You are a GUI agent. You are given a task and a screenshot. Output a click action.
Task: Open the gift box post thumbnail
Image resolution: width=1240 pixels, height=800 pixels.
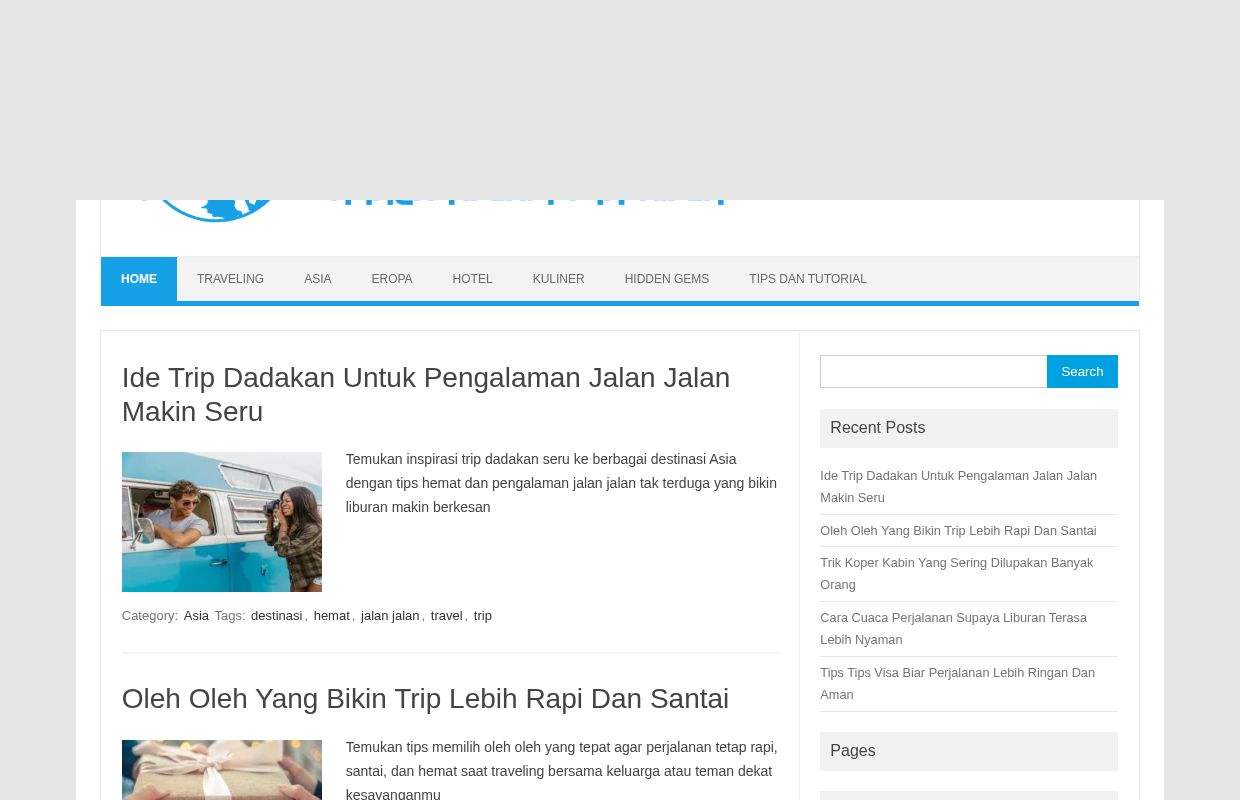[x=222, y=770]
